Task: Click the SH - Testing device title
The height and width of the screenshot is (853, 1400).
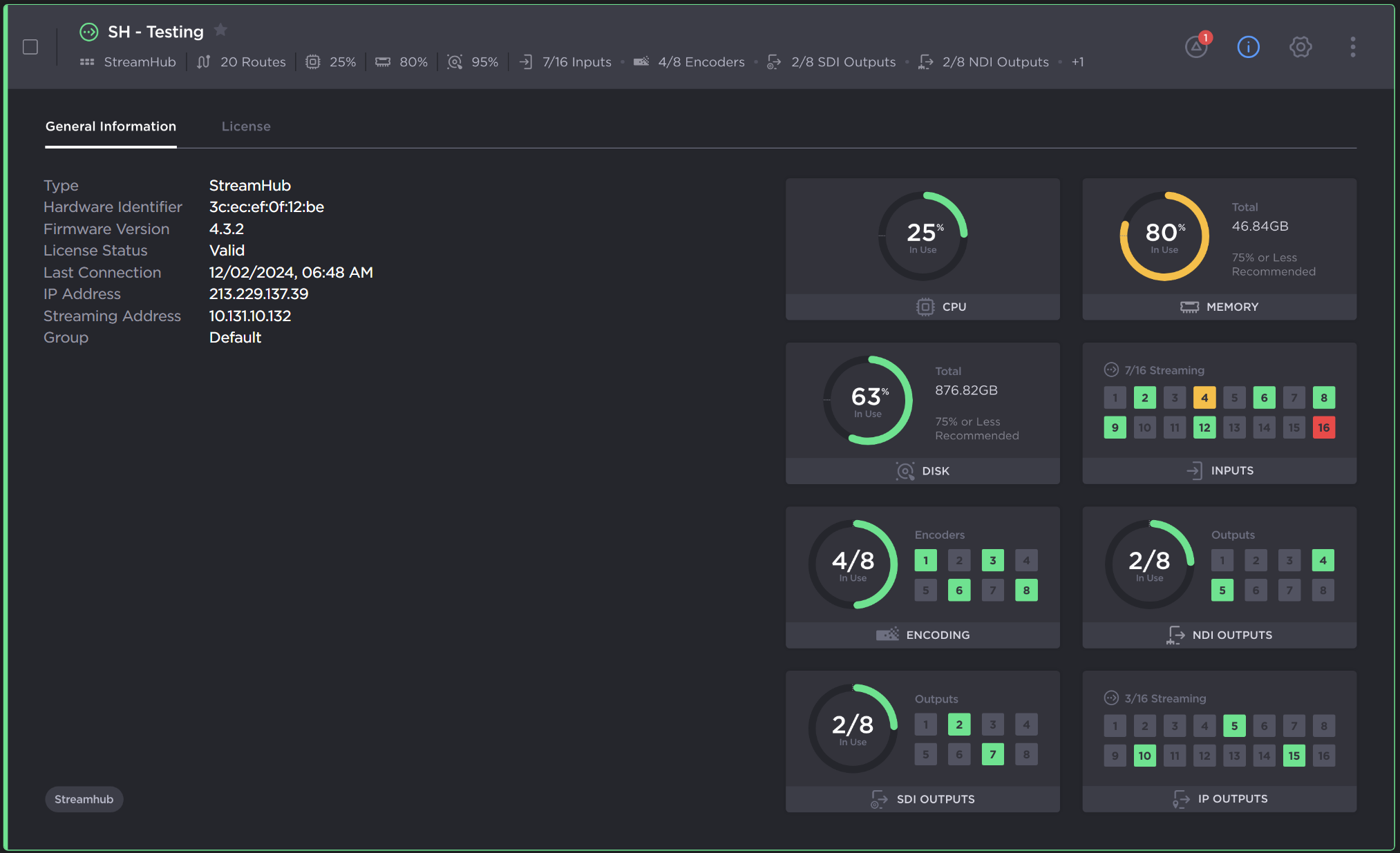Action: click(156, 32)
